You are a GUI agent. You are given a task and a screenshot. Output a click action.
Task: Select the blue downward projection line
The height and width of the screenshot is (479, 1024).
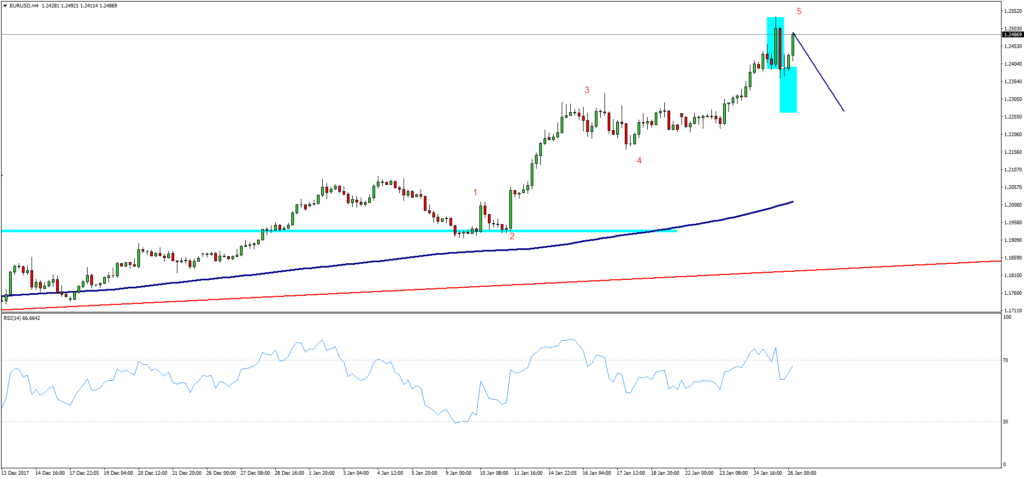click(819, 72)
